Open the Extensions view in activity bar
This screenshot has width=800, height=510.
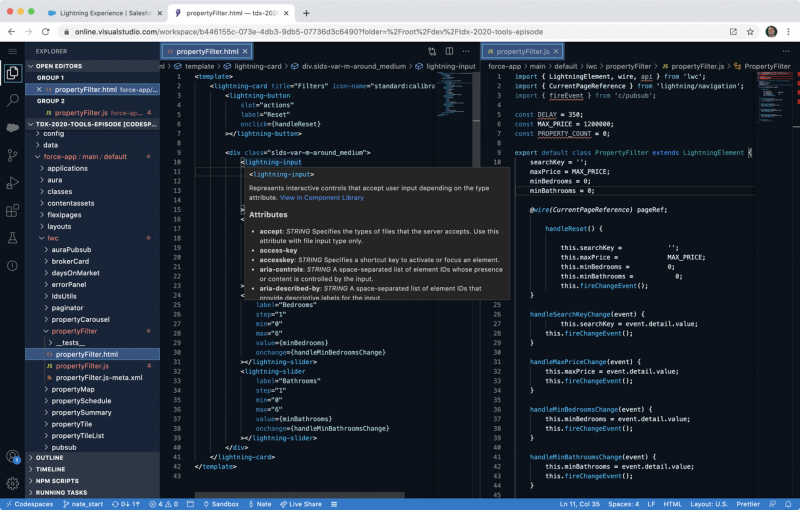coord(12,211)
